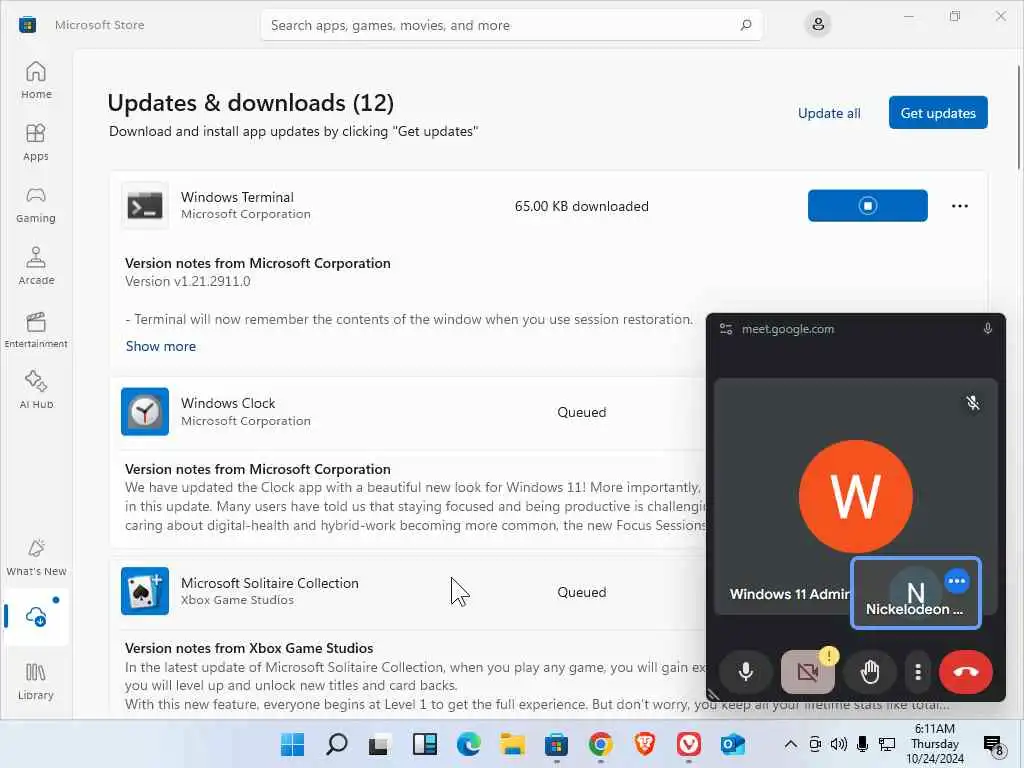Viewport: 1024px width, 768px height.
Task: Launch Microsoft Edge from taskbar
Action: (468, 744)
